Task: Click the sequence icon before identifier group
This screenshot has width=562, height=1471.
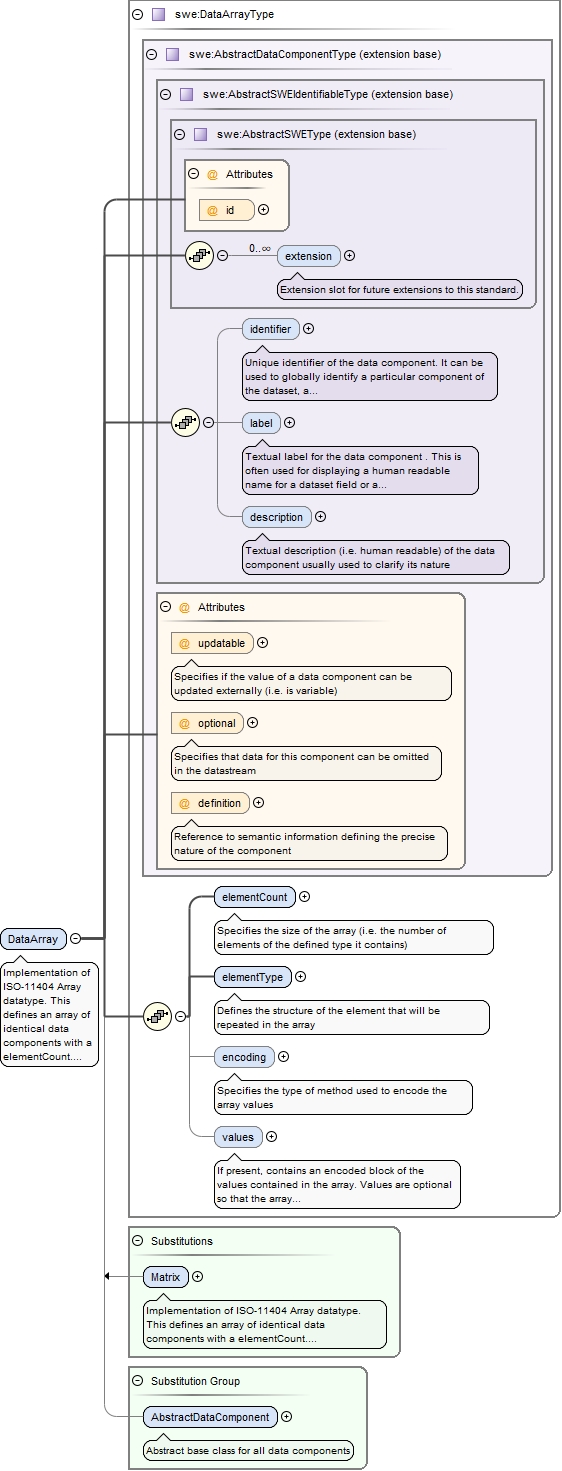Action: pos(185,422)
